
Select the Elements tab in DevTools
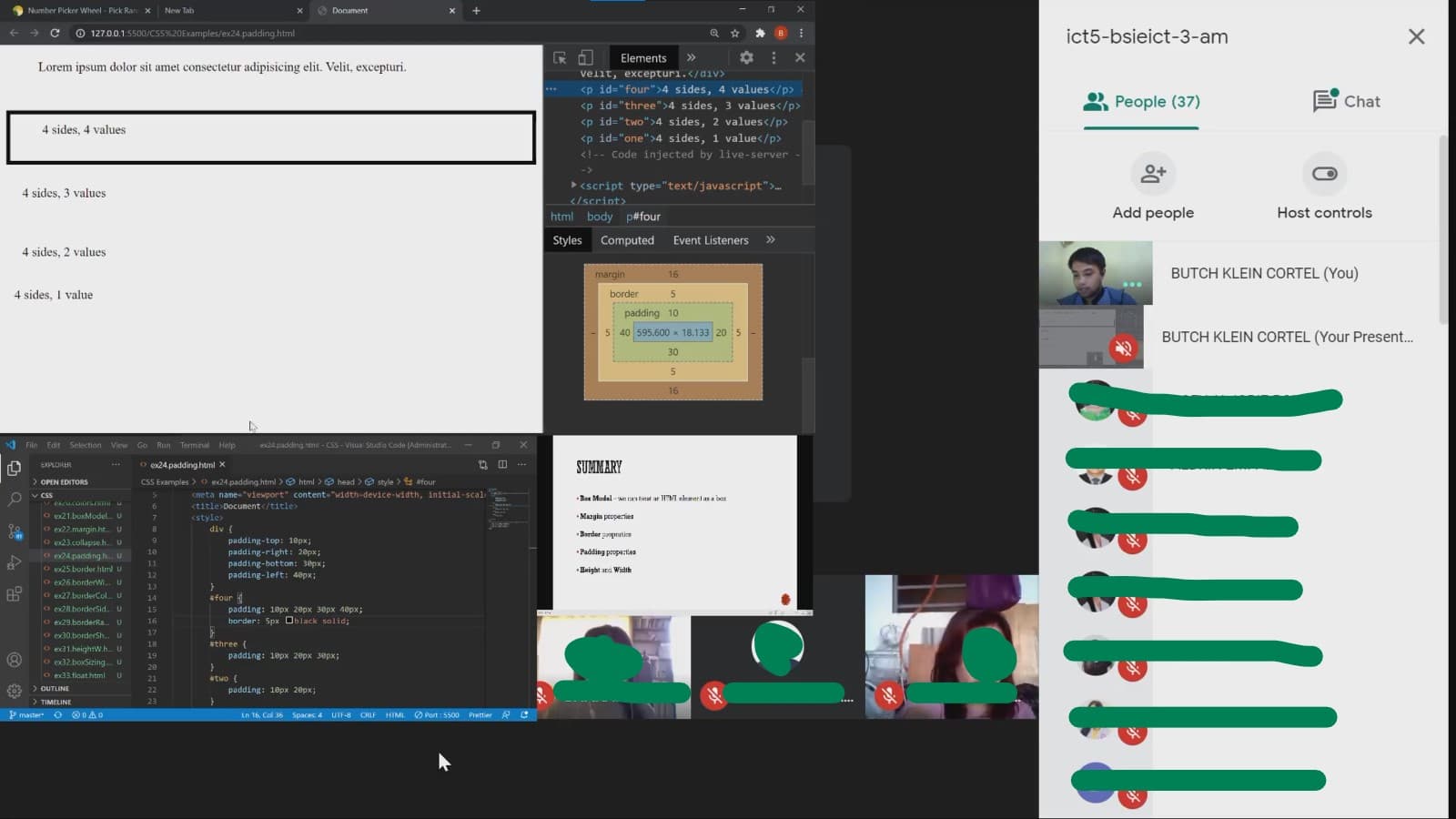pos(643,57)
